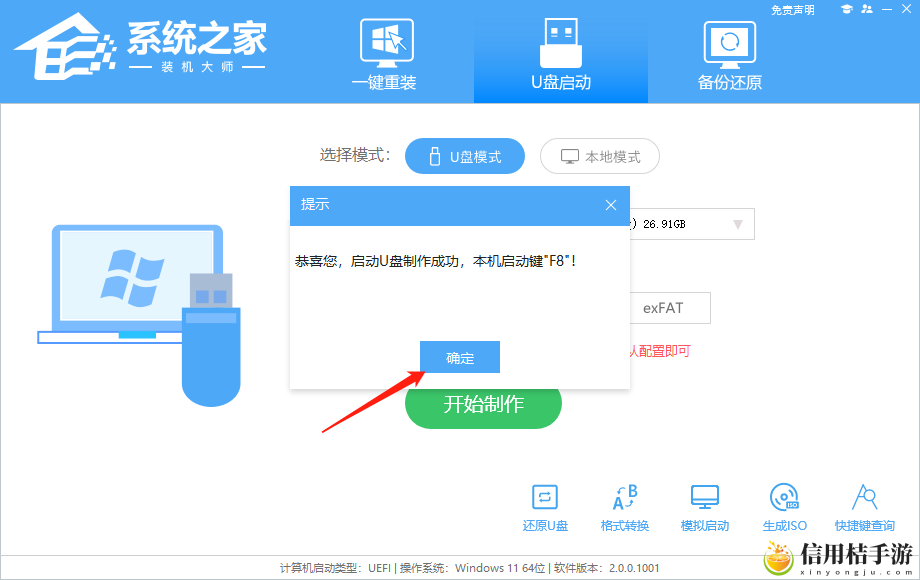Click the graduation cap icon in title bar
This screenshot has height=580, width=920.
click(x=846, y=9)
